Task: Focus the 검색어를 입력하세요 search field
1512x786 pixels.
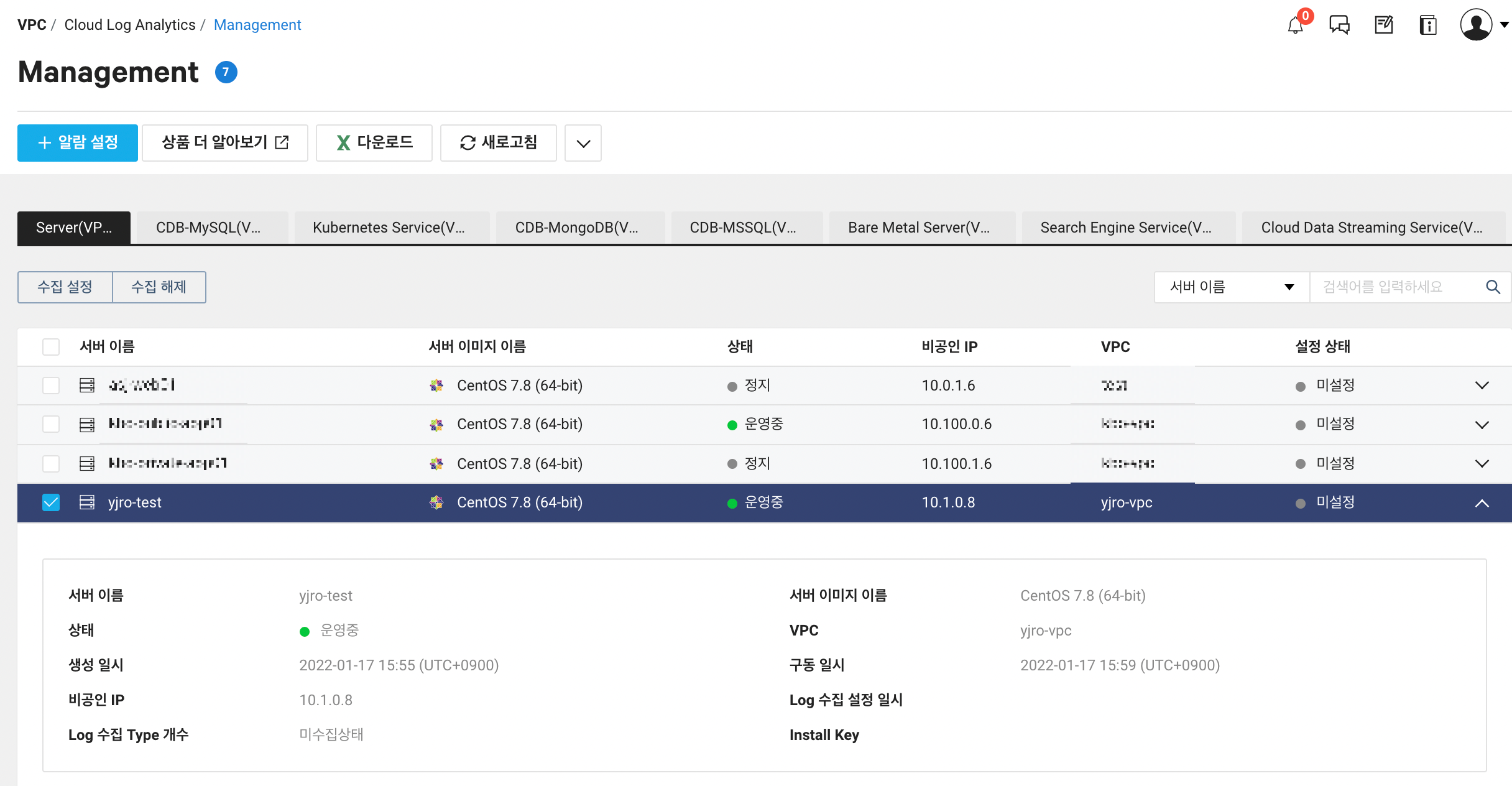Action: pyautogui.click(x=1393, y=287)
